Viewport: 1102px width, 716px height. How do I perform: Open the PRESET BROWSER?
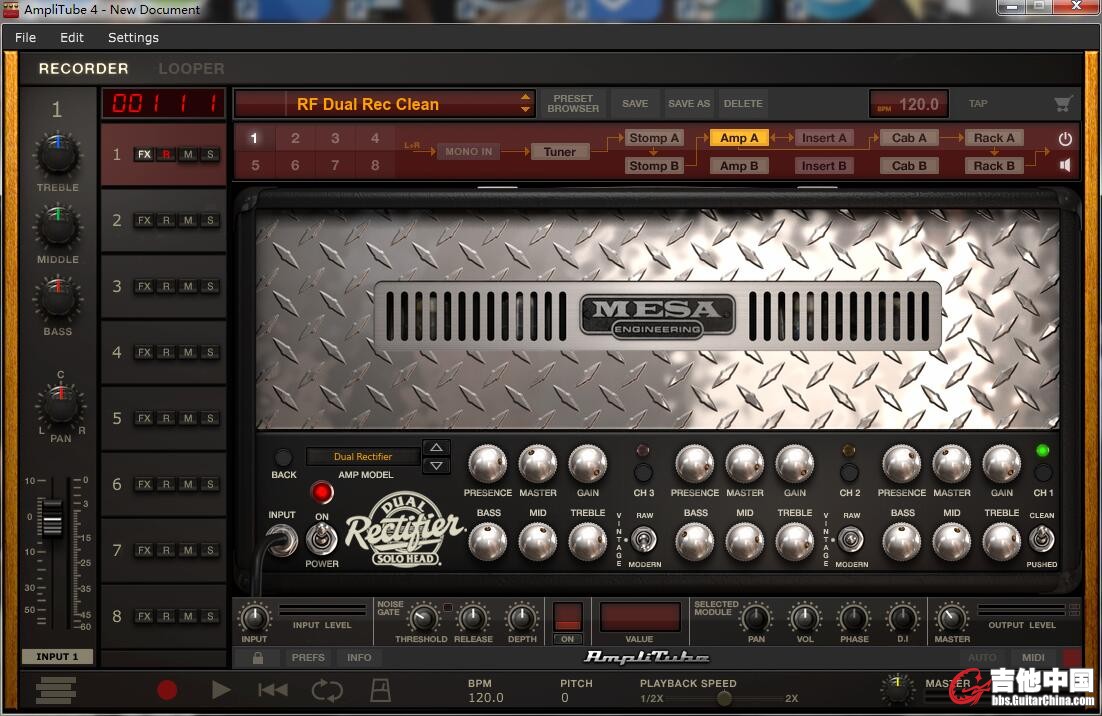[573, 104]
